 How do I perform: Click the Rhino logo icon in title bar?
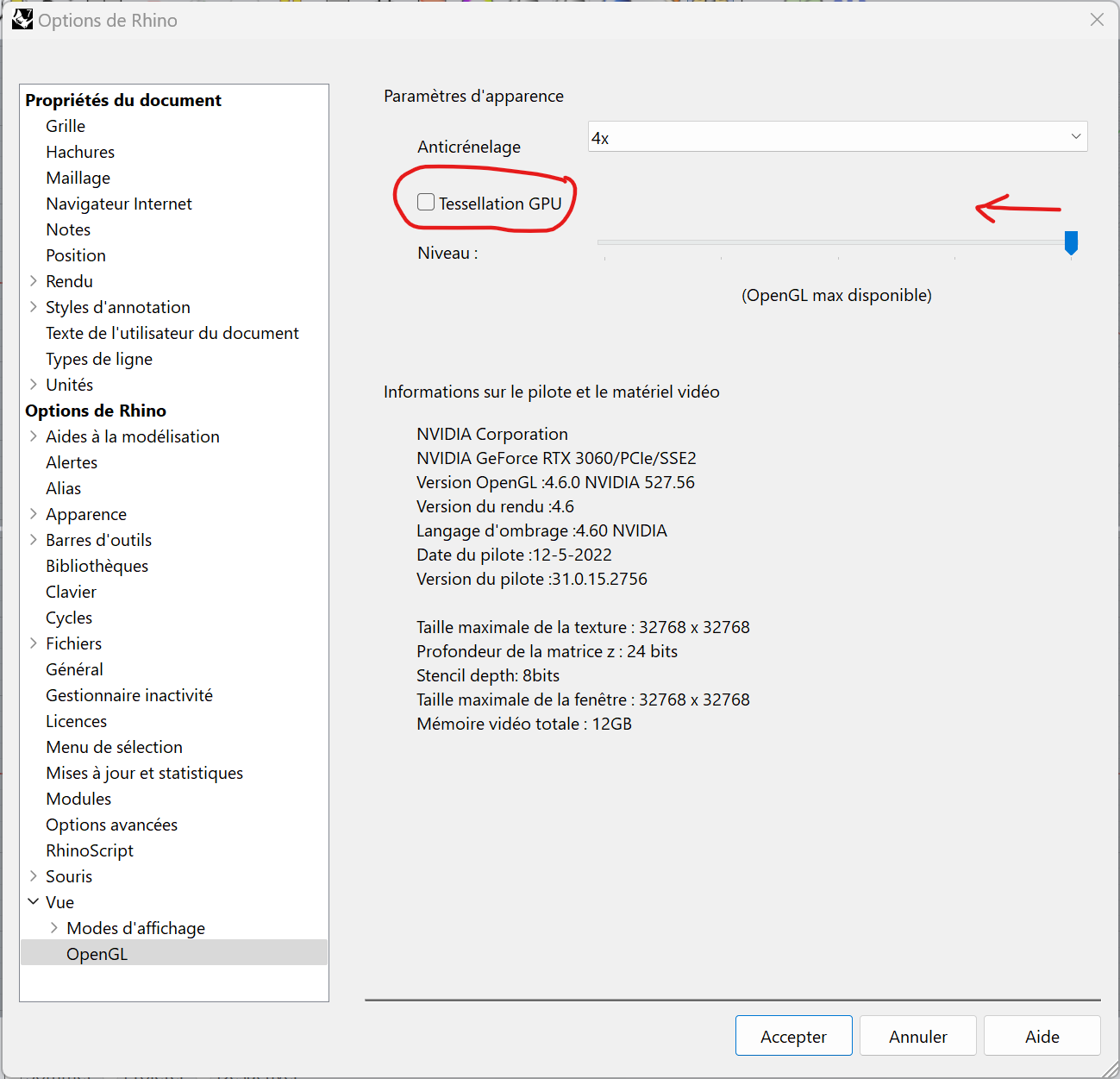click(22, 19)
